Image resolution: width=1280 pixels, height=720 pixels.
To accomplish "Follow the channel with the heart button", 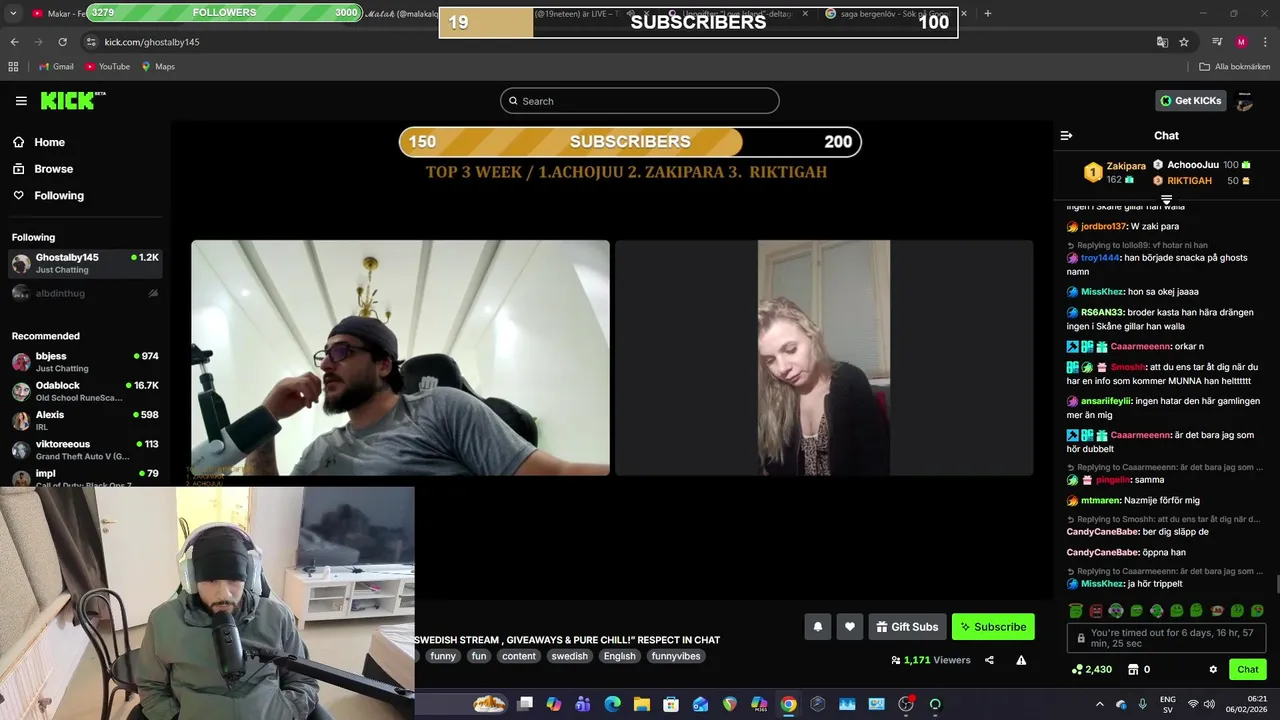I will [x=850, y=627].
